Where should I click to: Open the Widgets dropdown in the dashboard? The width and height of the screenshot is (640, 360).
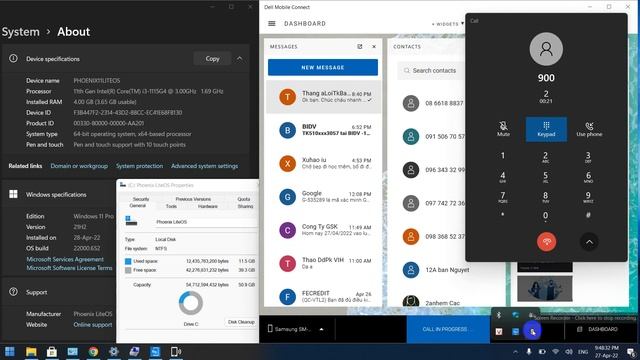coord(448,24)
